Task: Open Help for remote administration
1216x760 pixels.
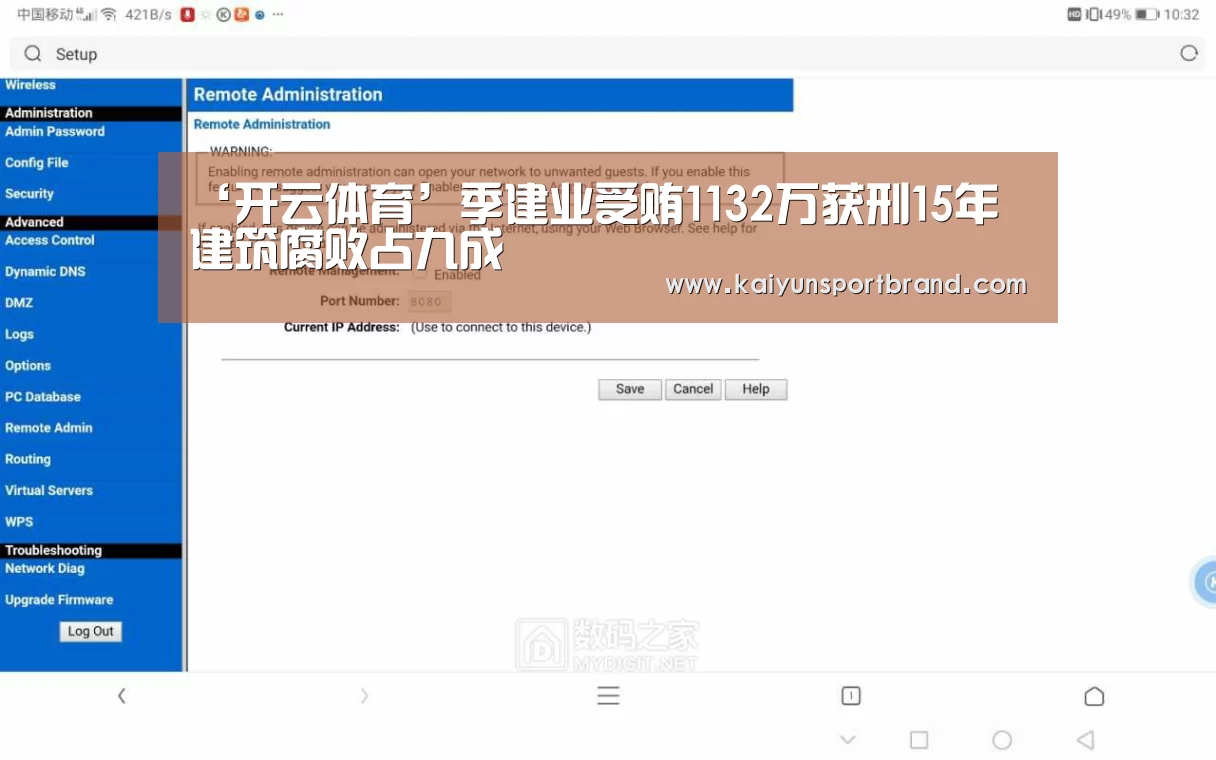Action: (x=756, y=389)
